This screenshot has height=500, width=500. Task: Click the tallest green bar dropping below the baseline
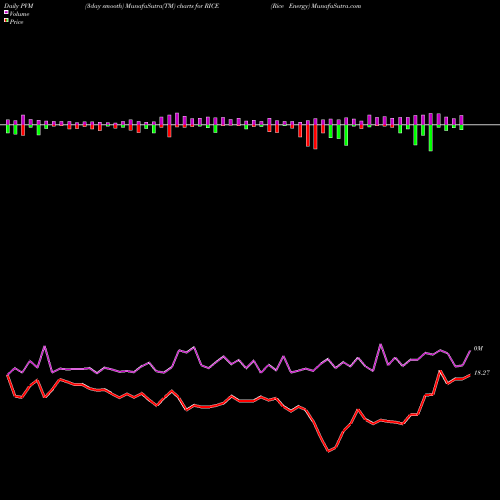(431, 138)
